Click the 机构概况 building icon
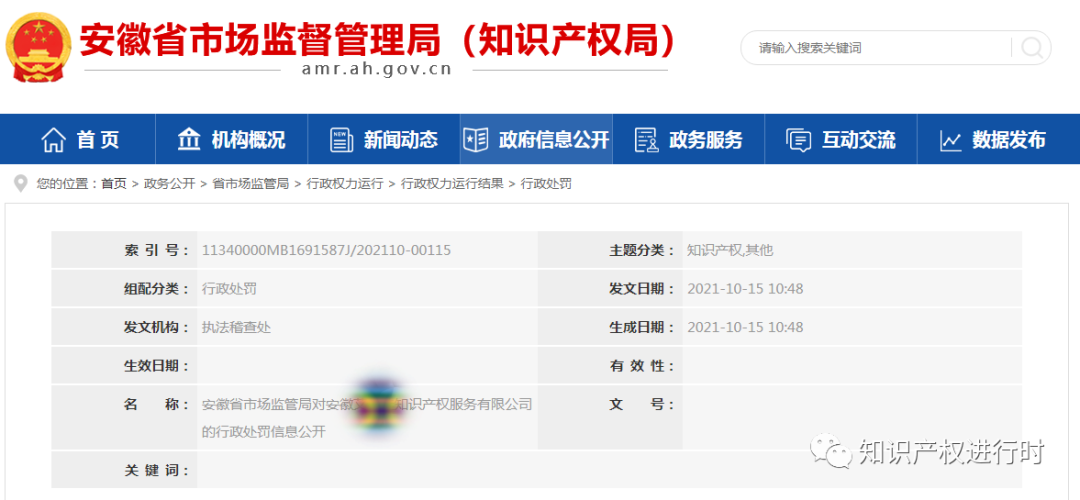 pyautogui.click(x=189, y=140)
